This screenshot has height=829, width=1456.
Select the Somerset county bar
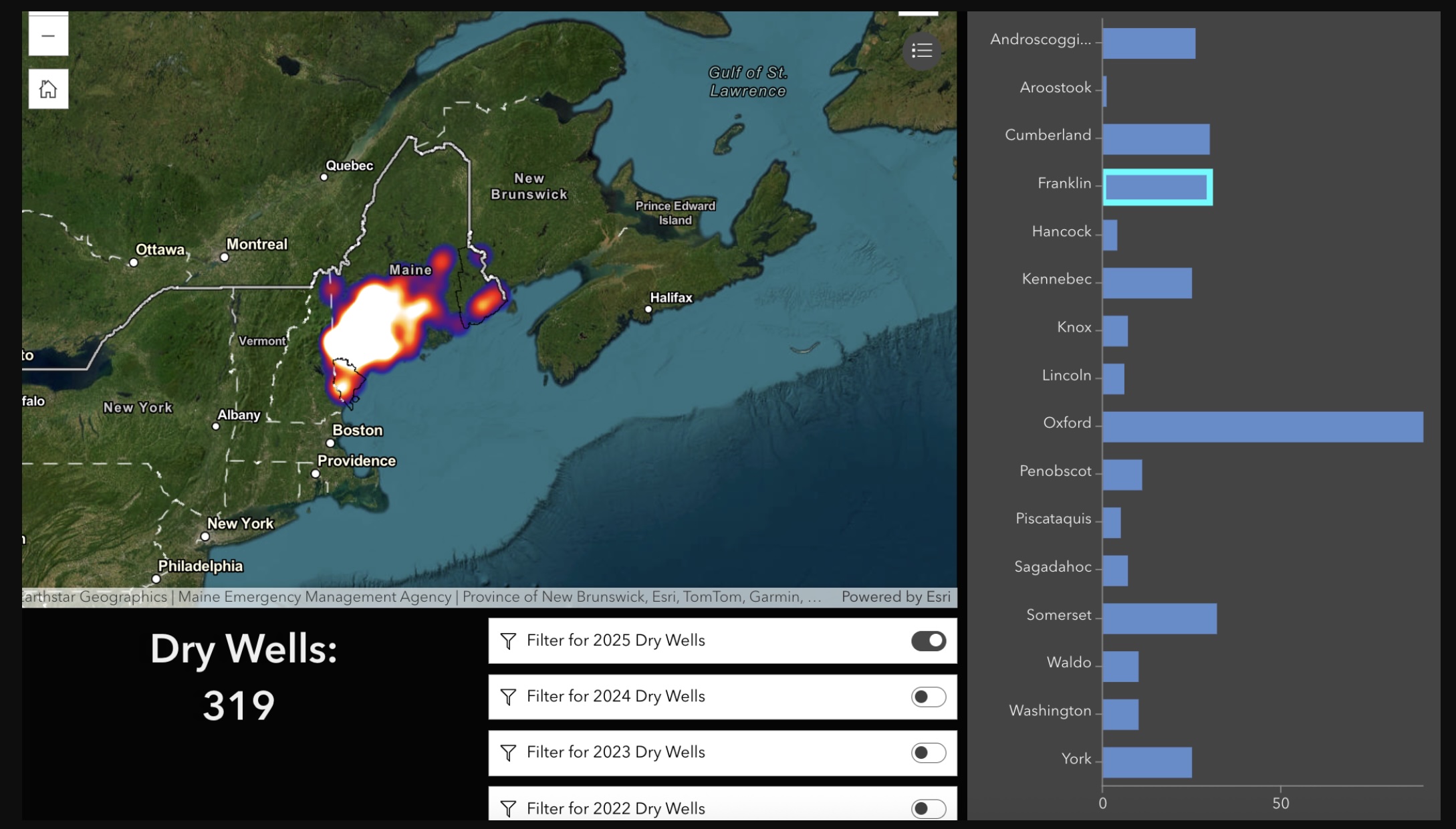1159,618
